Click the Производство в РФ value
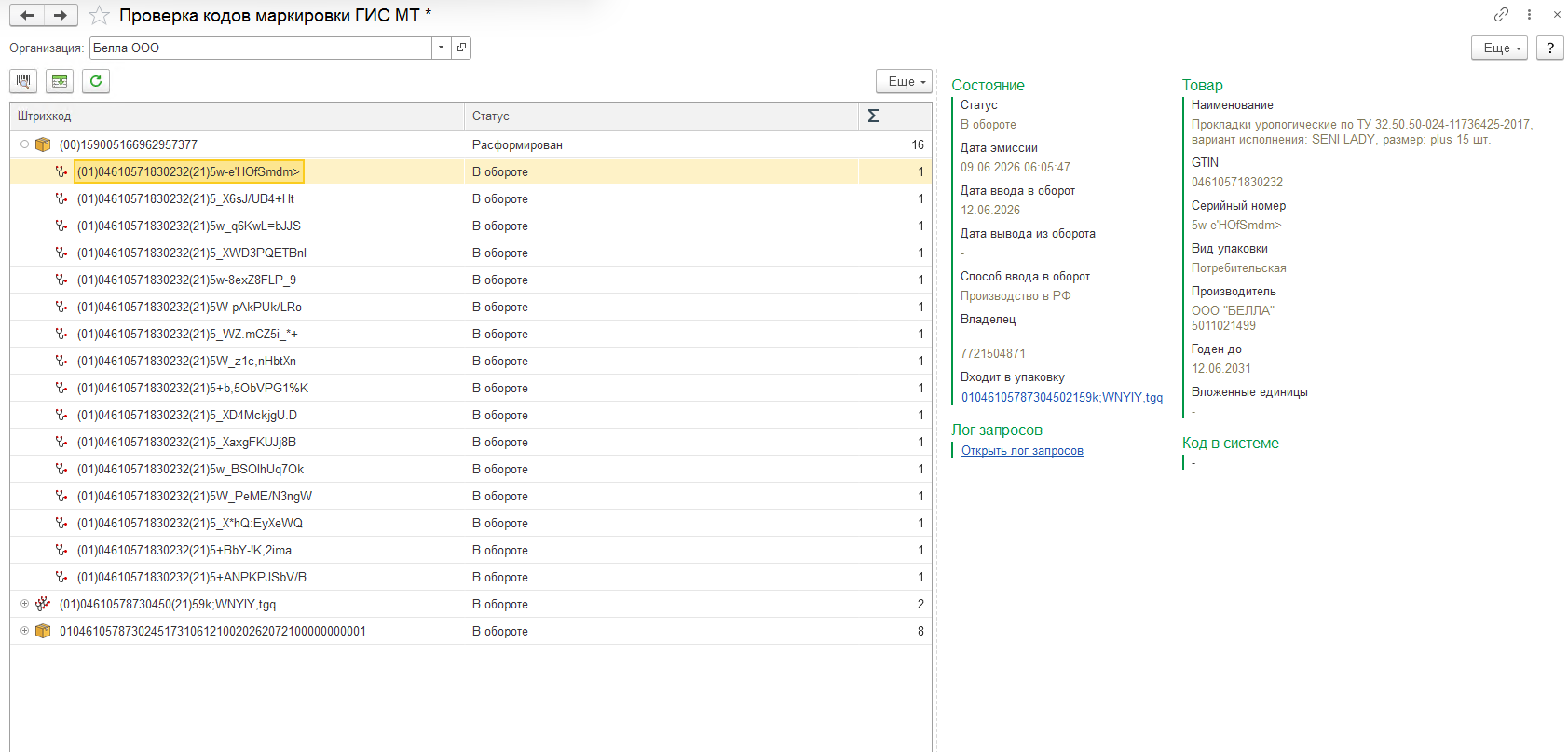 pyautogui.click(x=1016, y=295)
